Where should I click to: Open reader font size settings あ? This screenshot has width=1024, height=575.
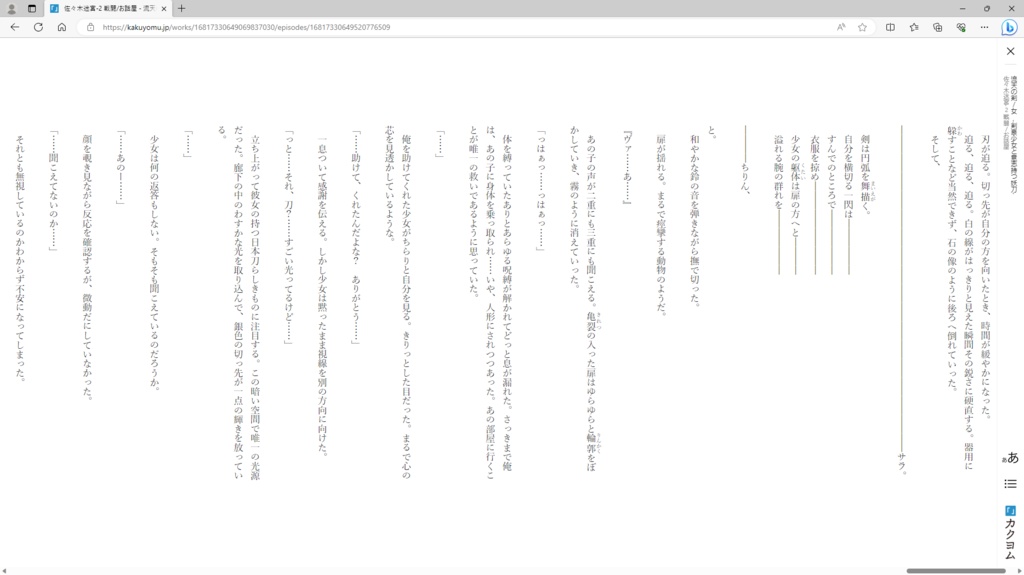(1010, 457)
